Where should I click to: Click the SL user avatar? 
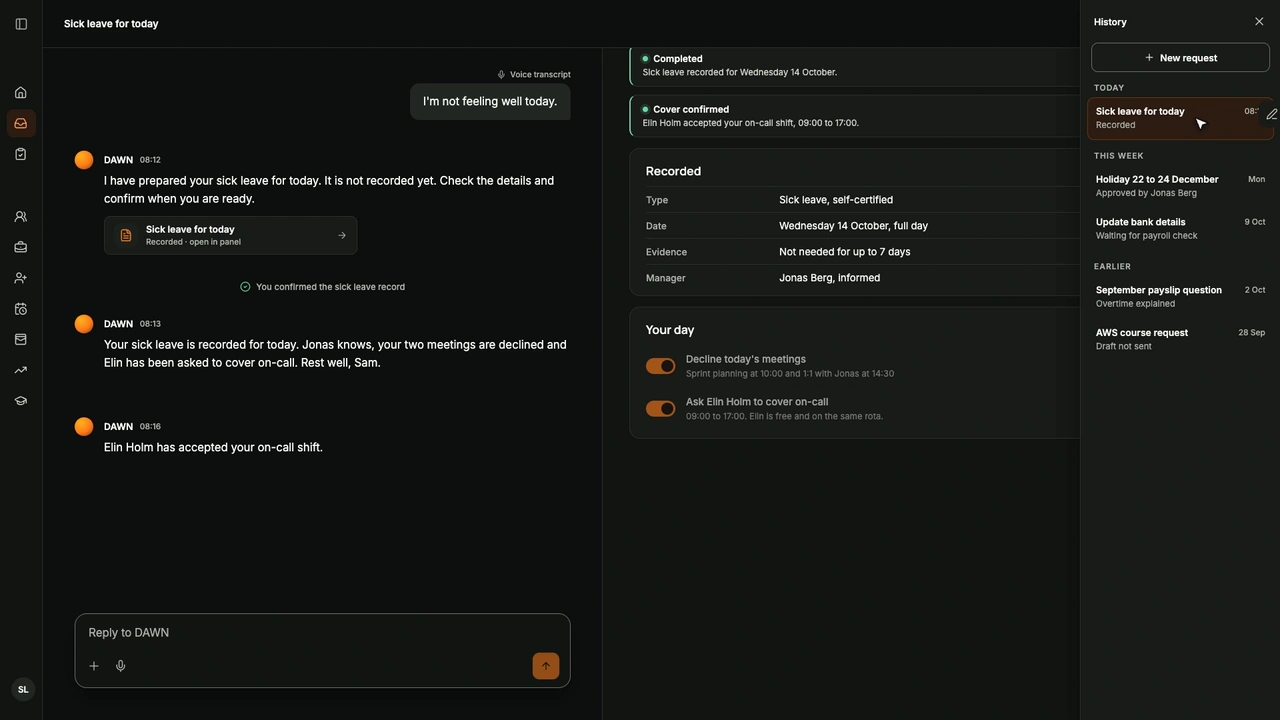coord(23,690)
